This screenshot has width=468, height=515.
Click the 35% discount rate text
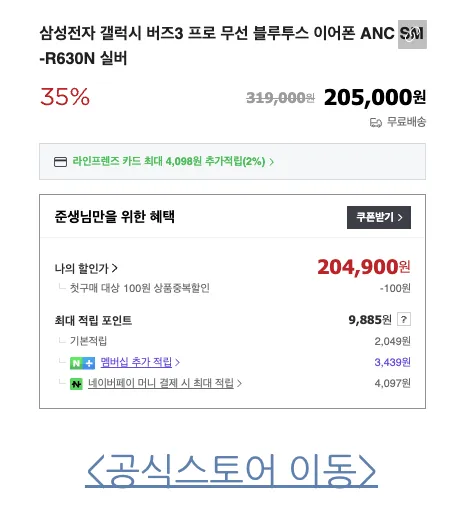click(65, 97)
